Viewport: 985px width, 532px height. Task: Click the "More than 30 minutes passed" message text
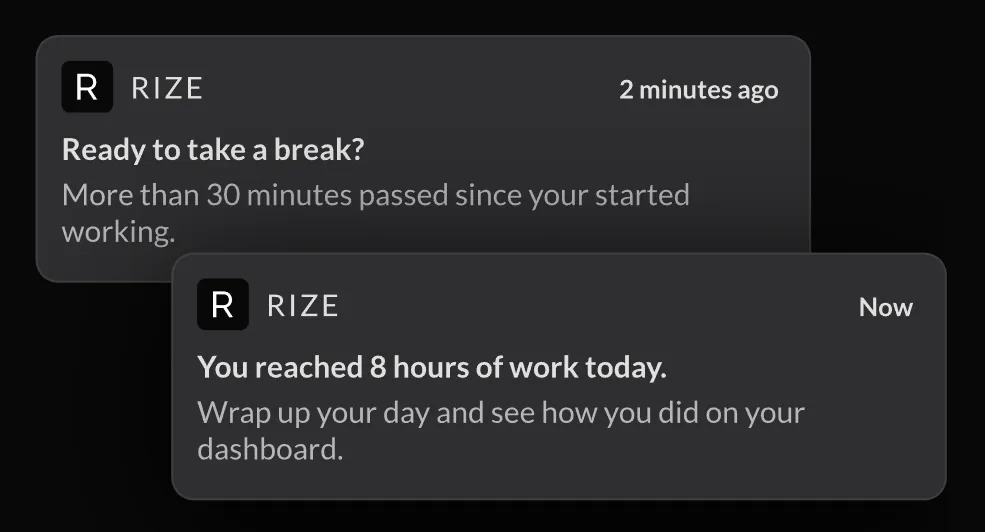click(376, 214)
